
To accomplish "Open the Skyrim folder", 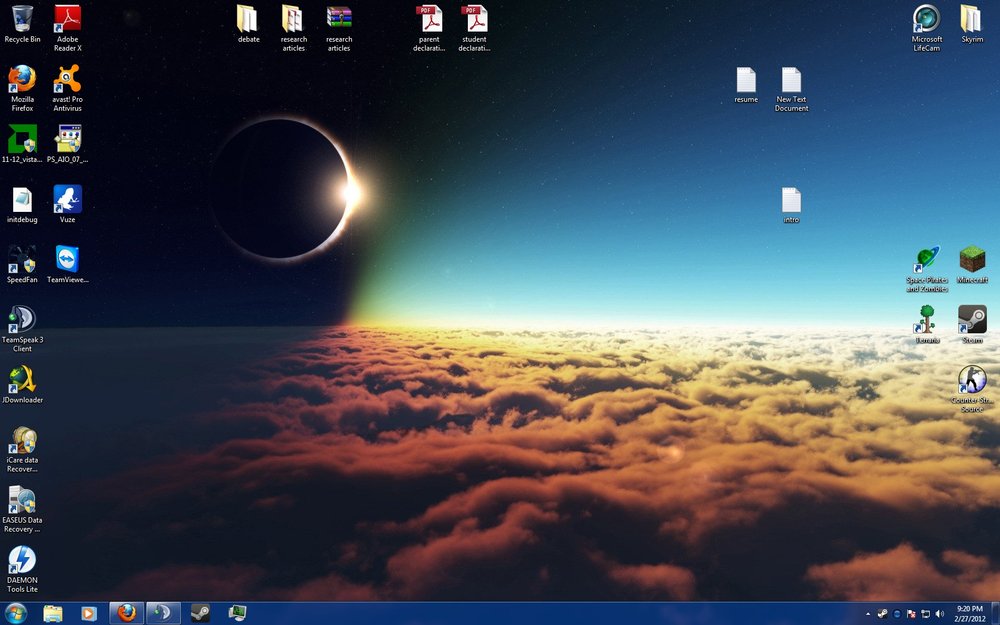I will [x=971, y=24].
